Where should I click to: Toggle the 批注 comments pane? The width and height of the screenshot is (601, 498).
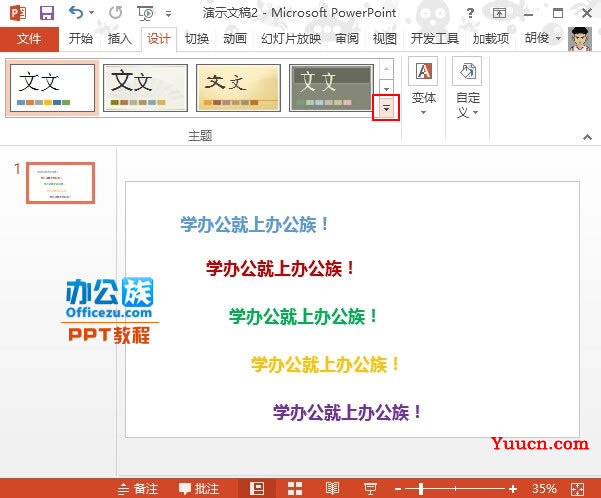click(x=199, y=489)
